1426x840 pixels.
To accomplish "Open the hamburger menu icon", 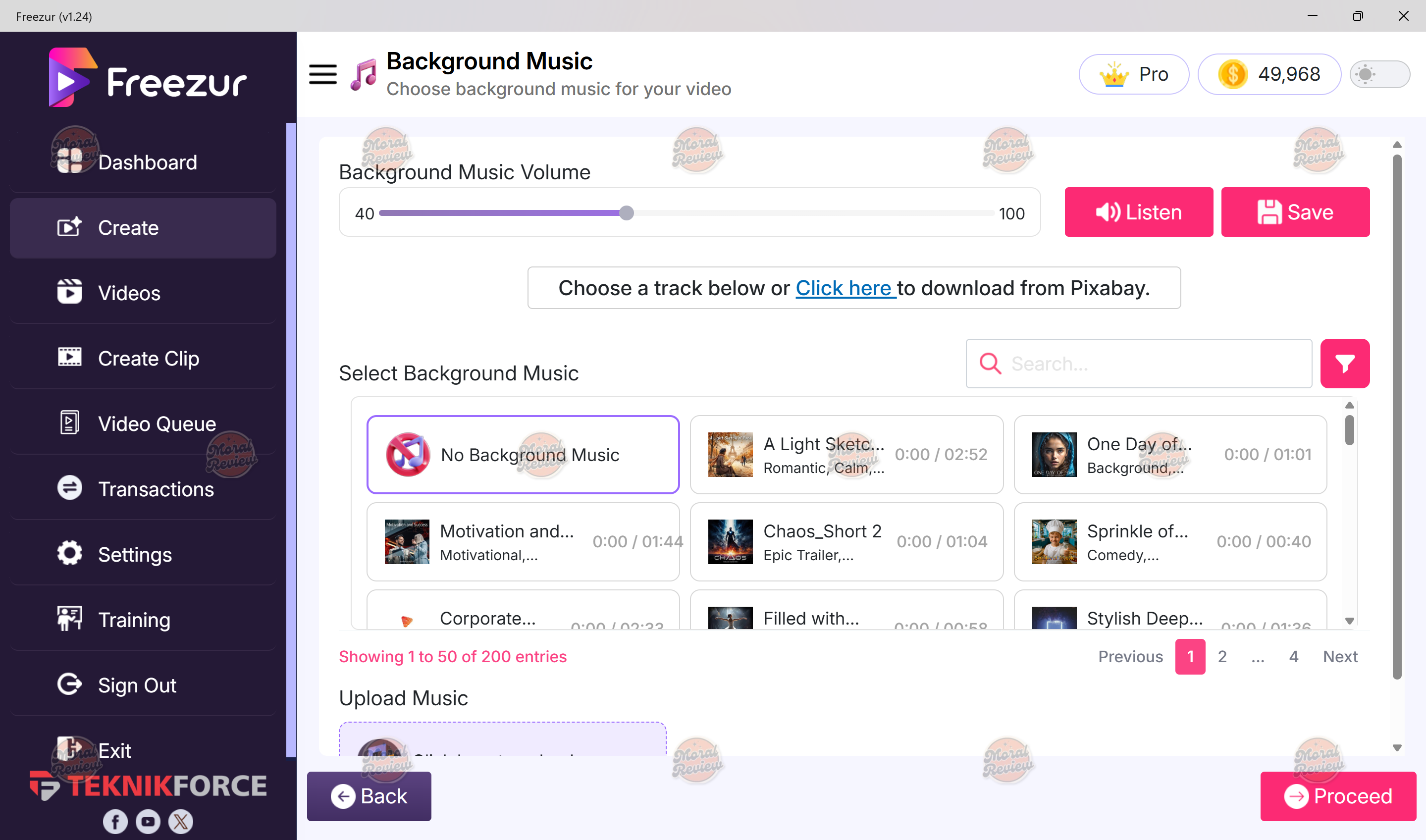I will click(x=322, y=74).
